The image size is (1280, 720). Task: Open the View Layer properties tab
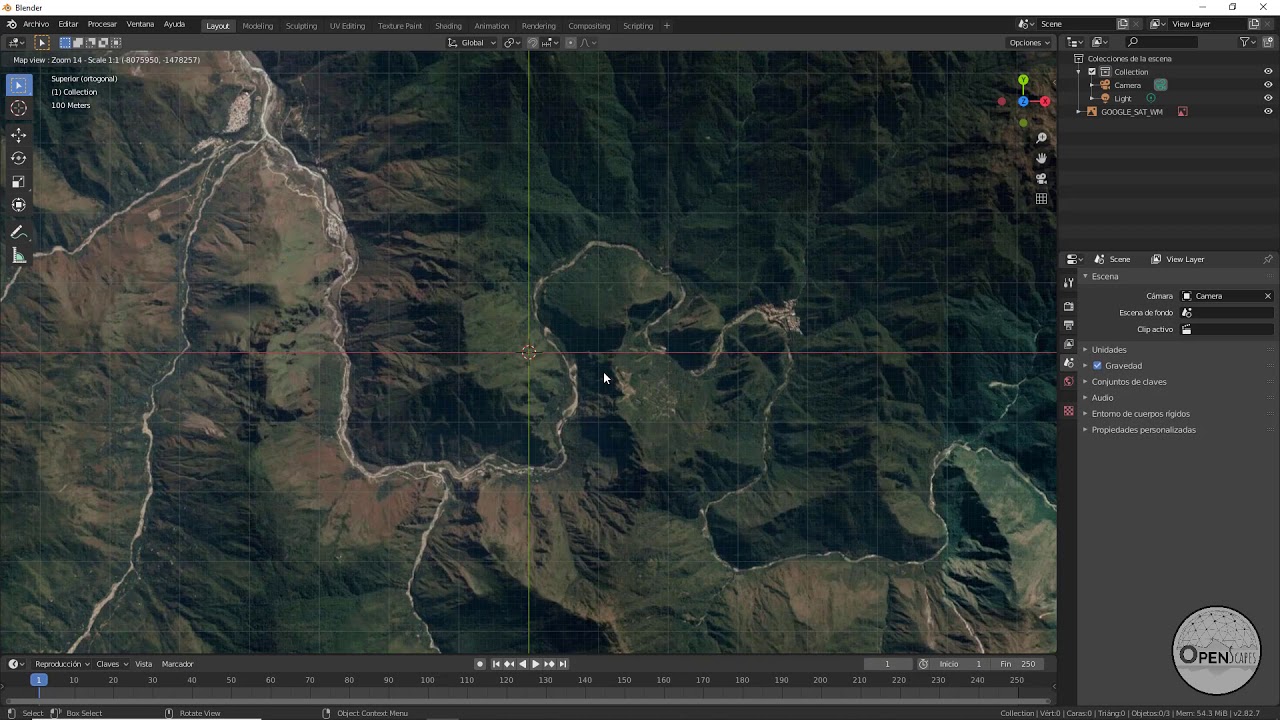[1068, 344]
